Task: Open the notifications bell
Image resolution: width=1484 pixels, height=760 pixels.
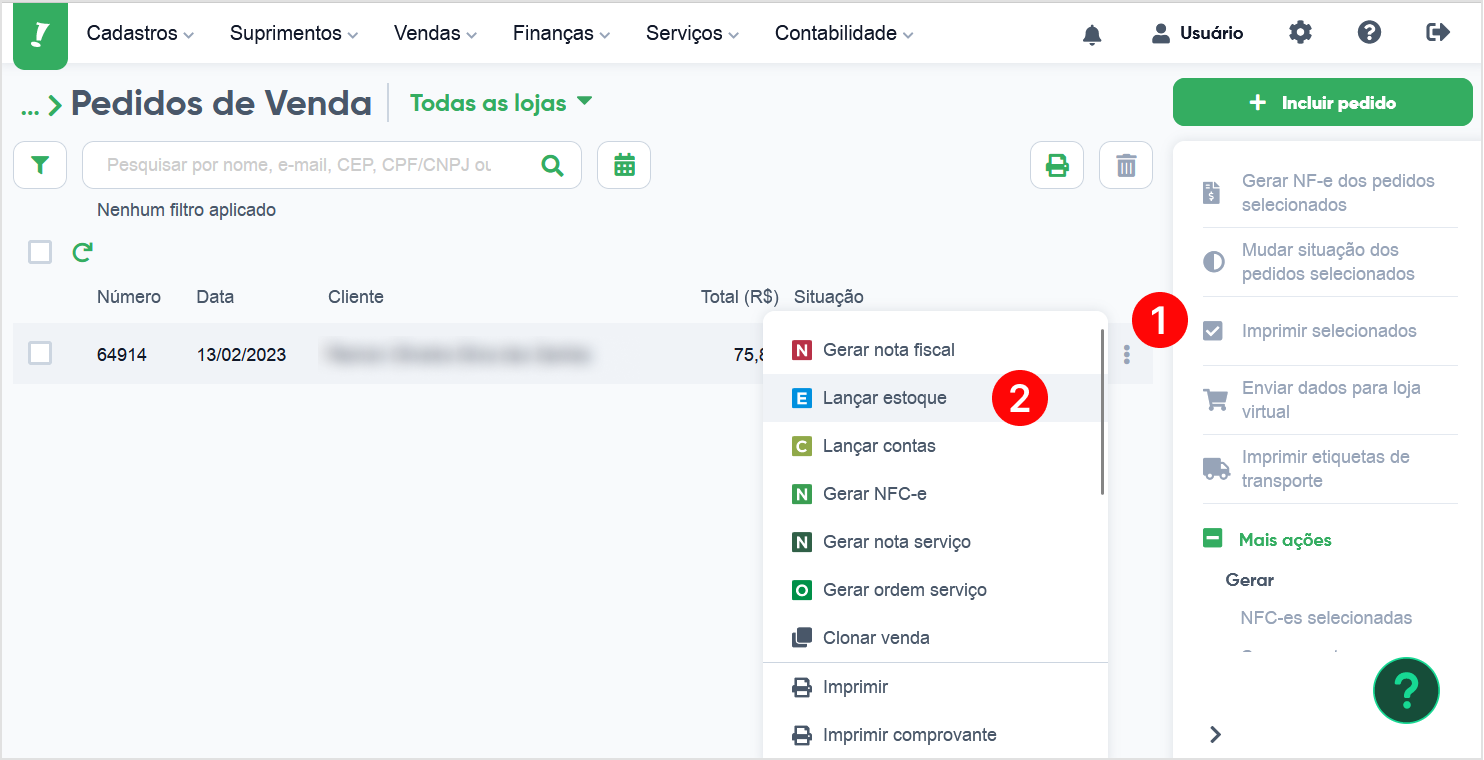Action: pyautogui.click(x=1092, y=34)
